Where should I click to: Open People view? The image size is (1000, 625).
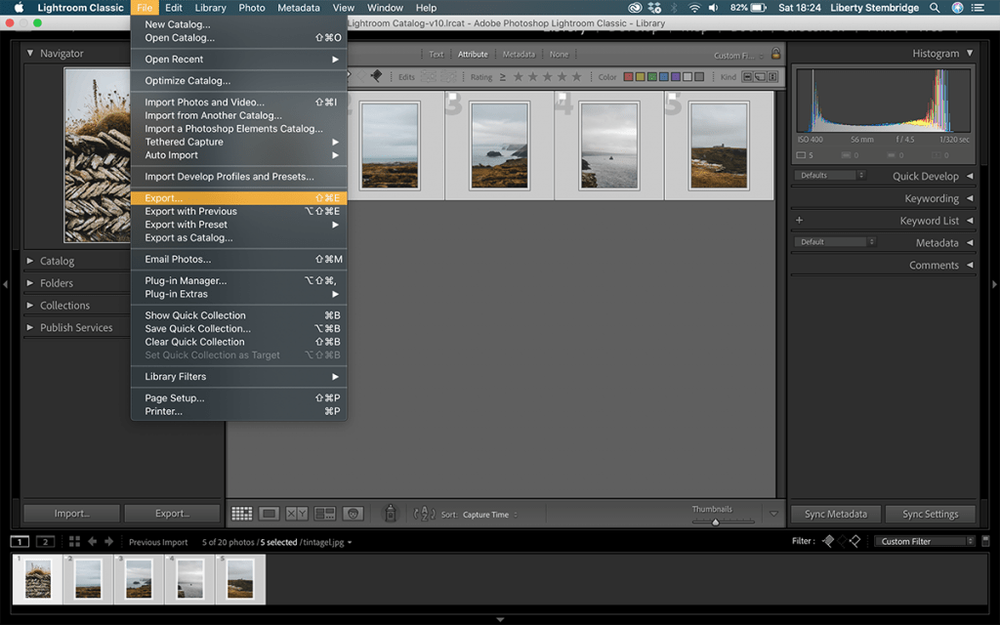pyautogui.click(x=353, y=513)
